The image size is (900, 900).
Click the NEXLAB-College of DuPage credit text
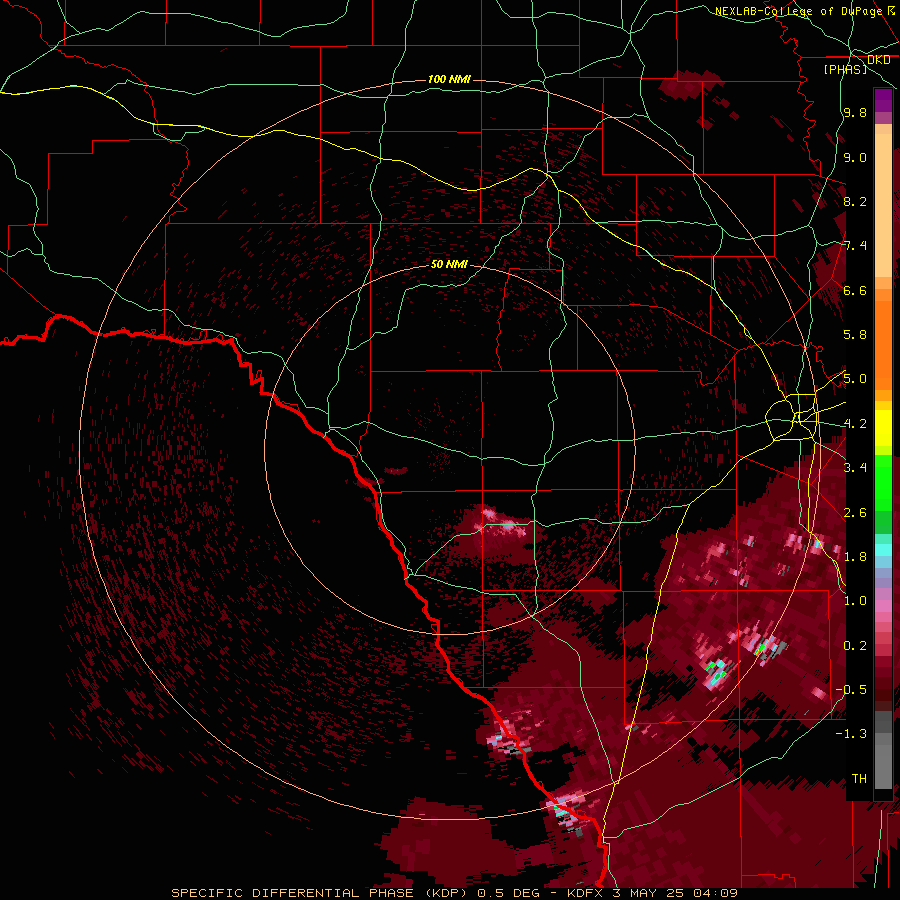click(x=800, y=11)
